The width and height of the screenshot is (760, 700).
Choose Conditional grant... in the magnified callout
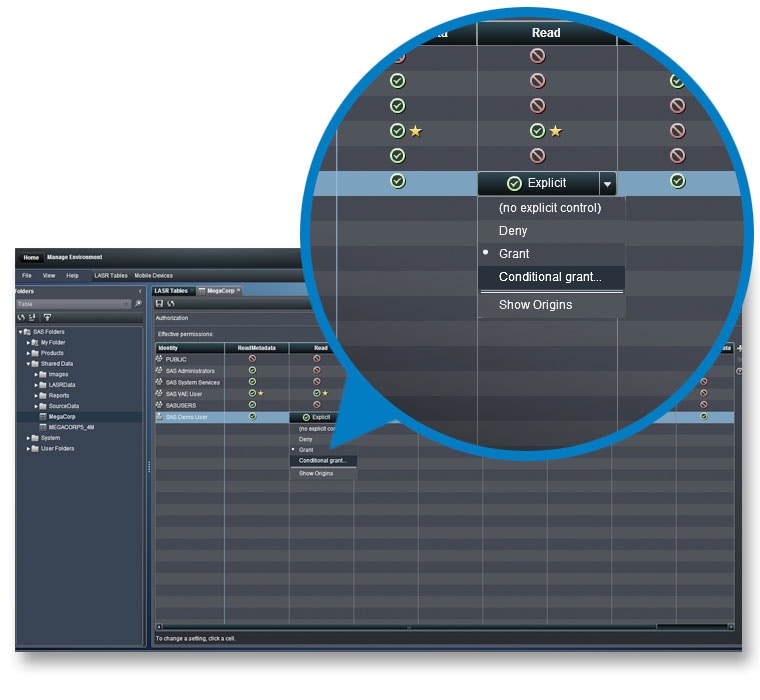click(550, 277)
